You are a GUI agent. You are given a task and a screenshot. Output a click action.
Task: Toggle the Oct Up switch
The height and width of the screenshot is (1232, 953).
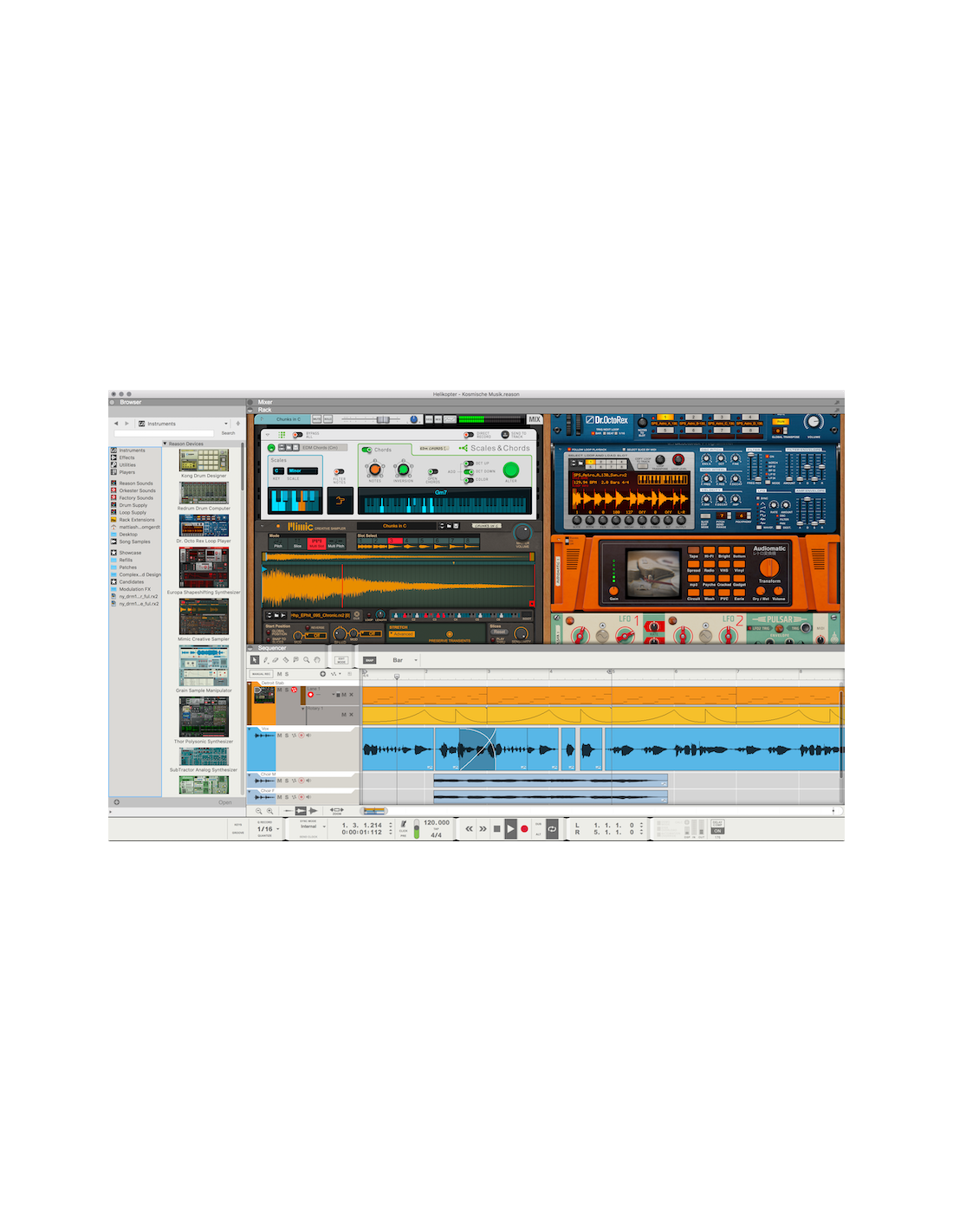(469, 464)
